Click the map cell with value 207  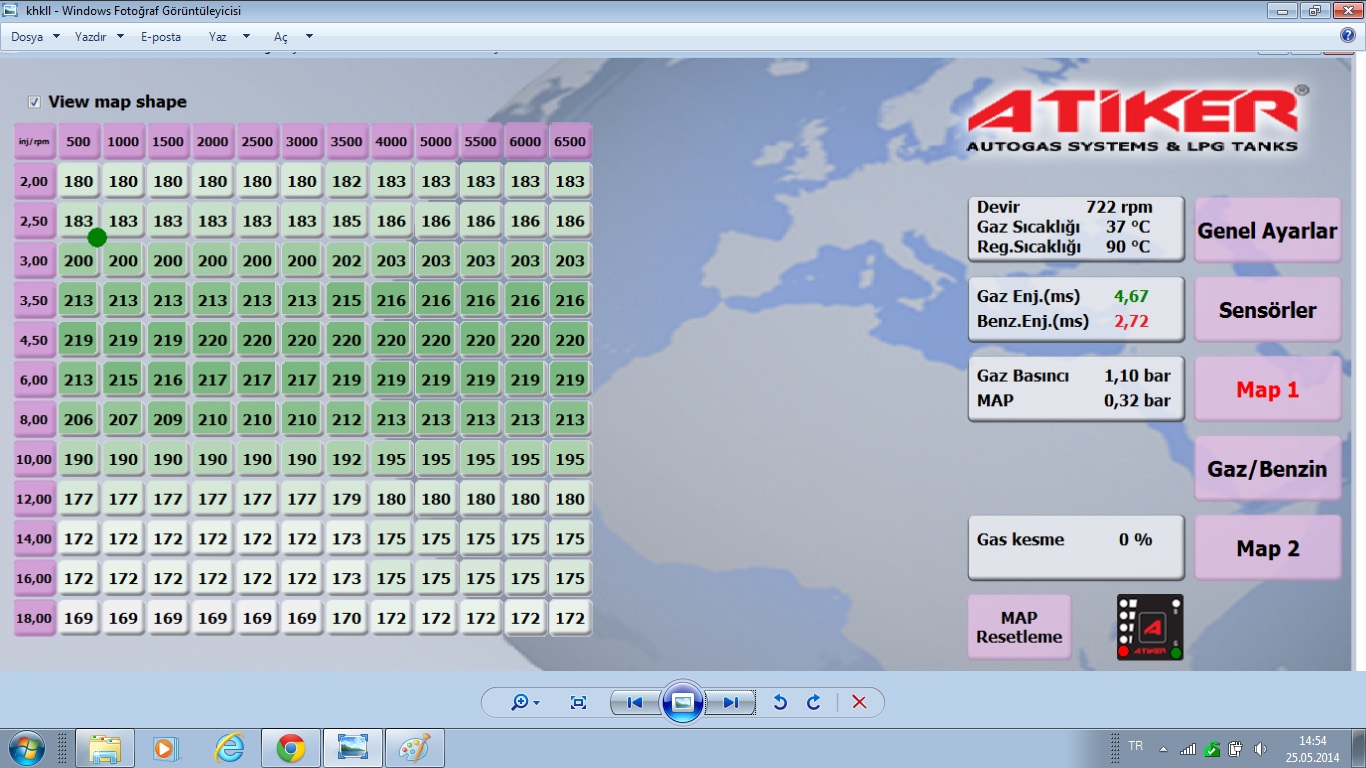[x=123, y=420]
